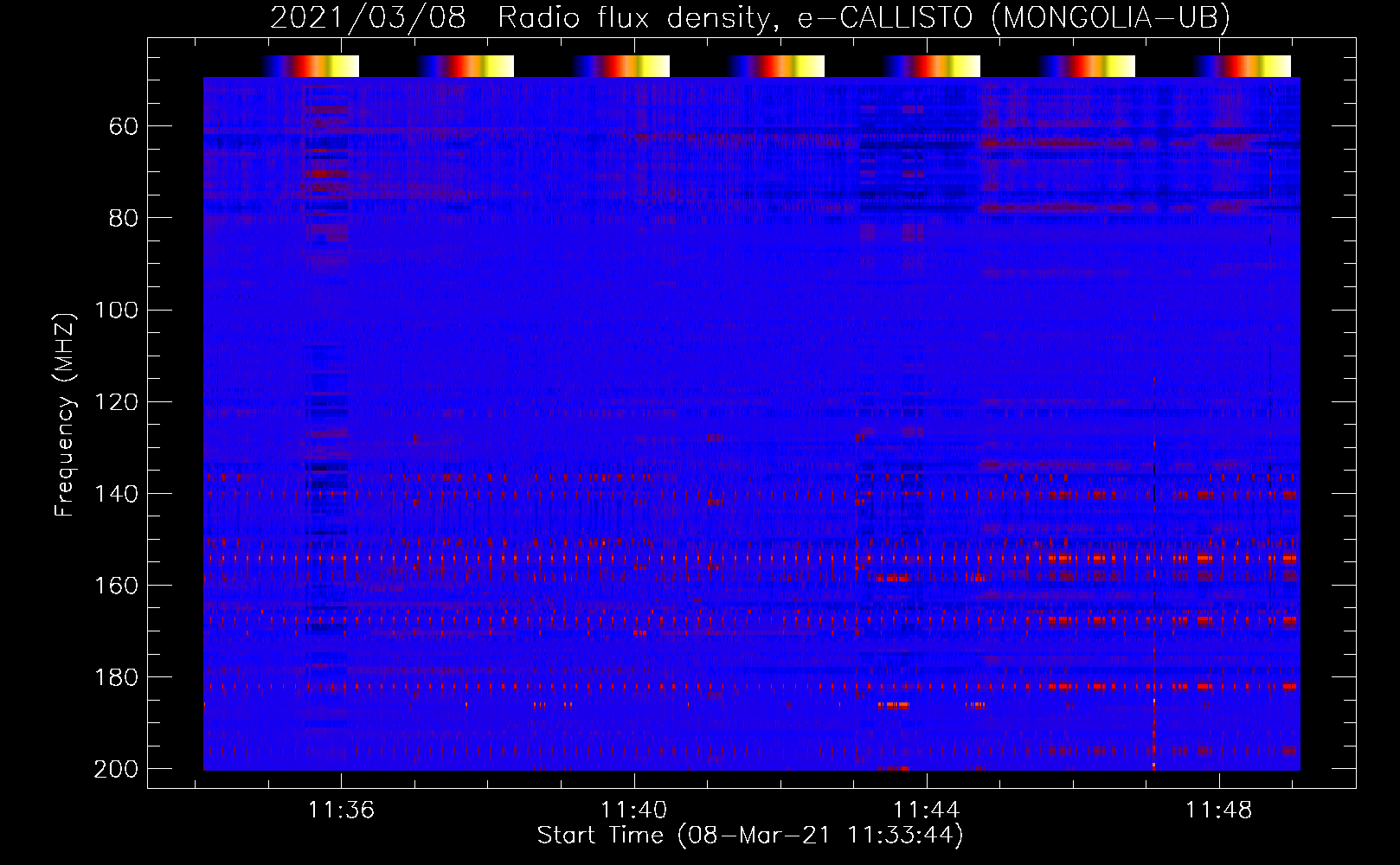Click the 60 frequency tick label
This screenshot has width=1400, height=865.
124,127
